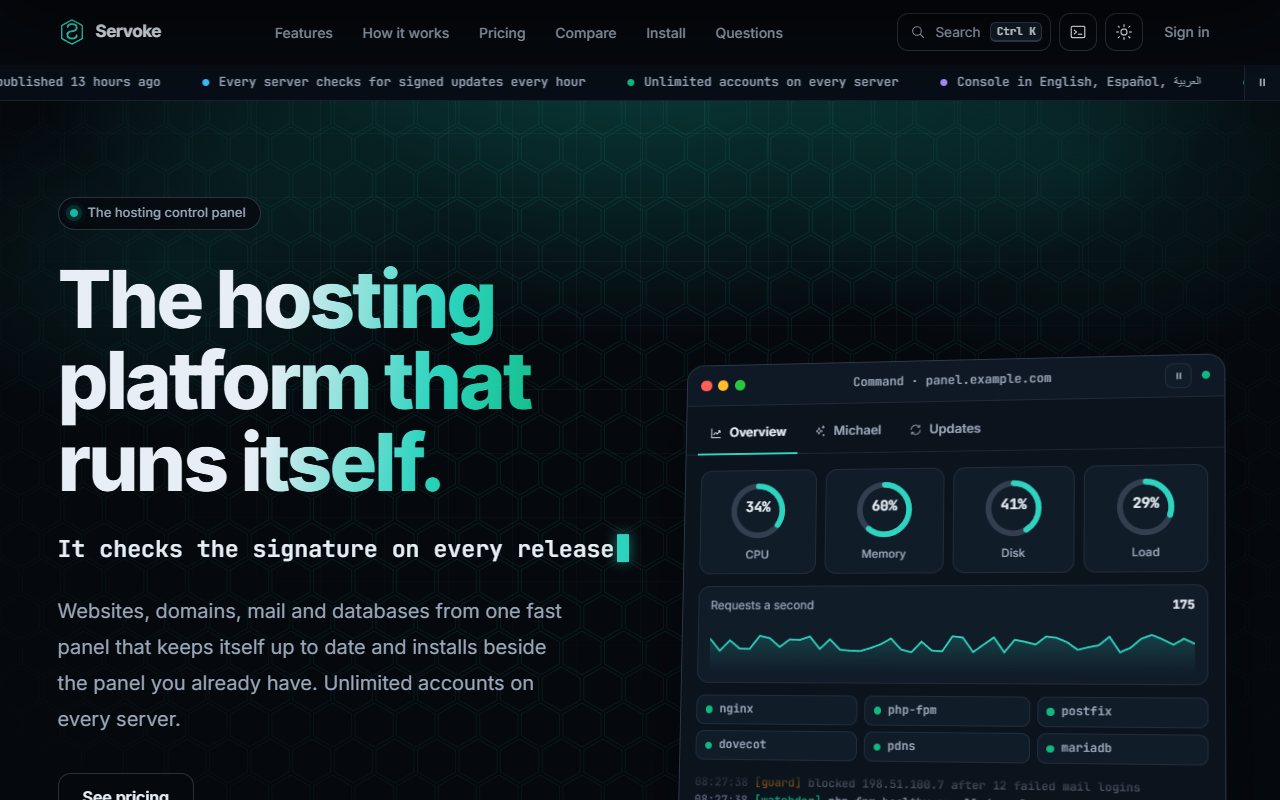The width and height of the screenshot is (1280, 800).
Task: Pause the news ticker
Action: pos(1262,82)
